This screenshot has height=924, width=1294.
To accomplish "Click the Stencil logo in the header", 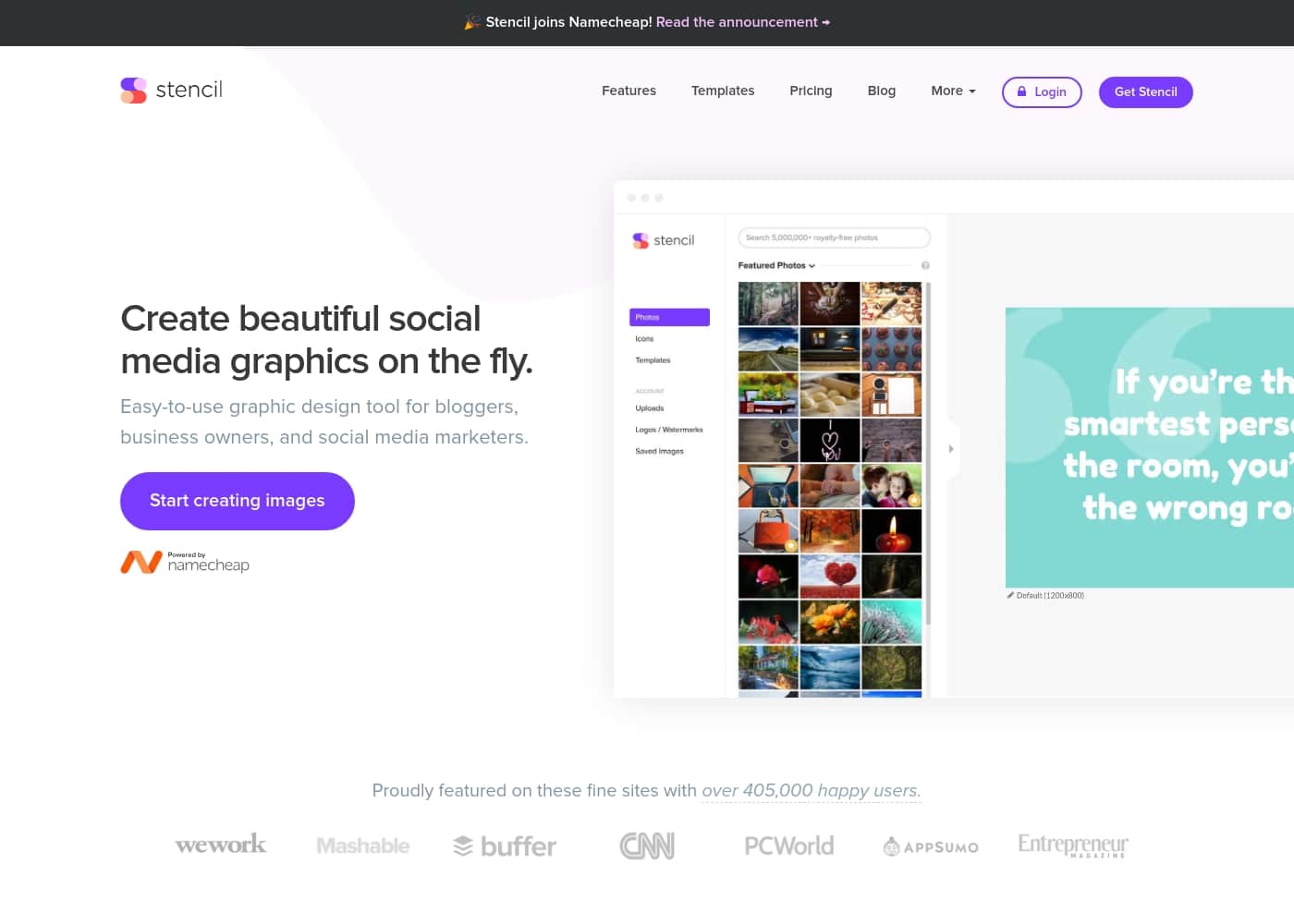I will pos(172,90).
